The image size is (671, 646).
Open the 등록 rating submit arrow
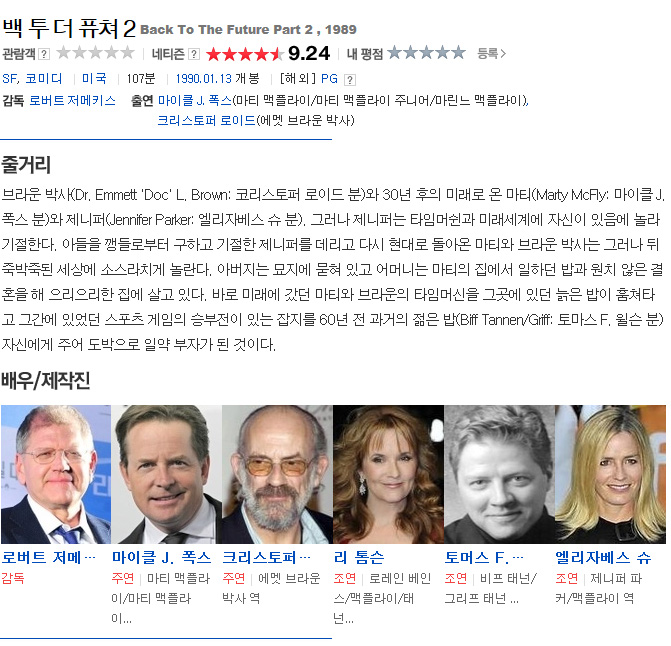tap(492, 53)
